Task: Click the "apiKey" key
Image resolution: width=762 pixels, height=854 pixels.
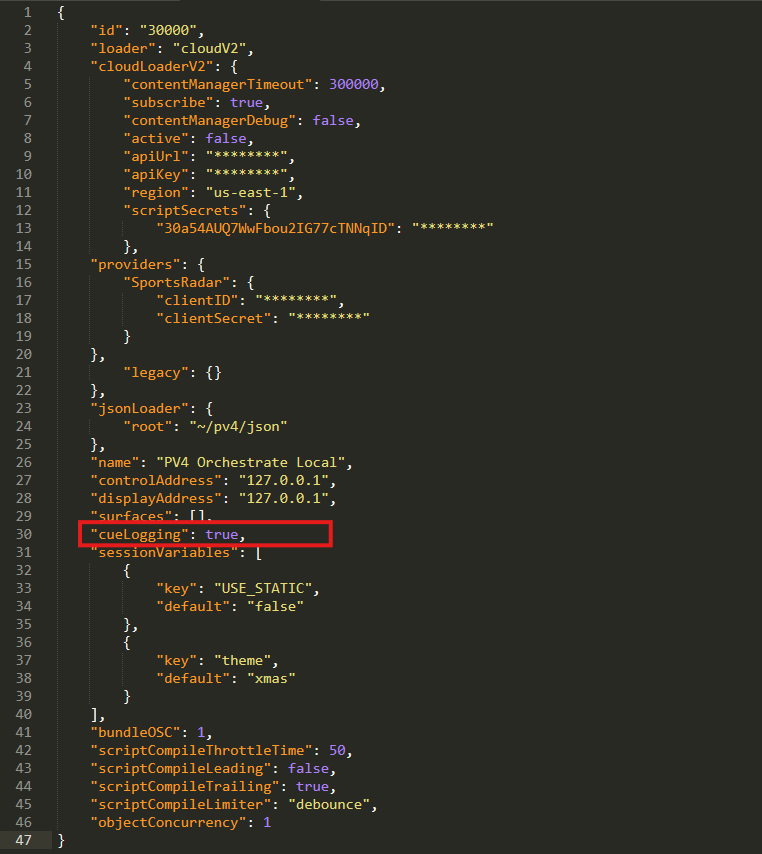Action: coord(156,174)
